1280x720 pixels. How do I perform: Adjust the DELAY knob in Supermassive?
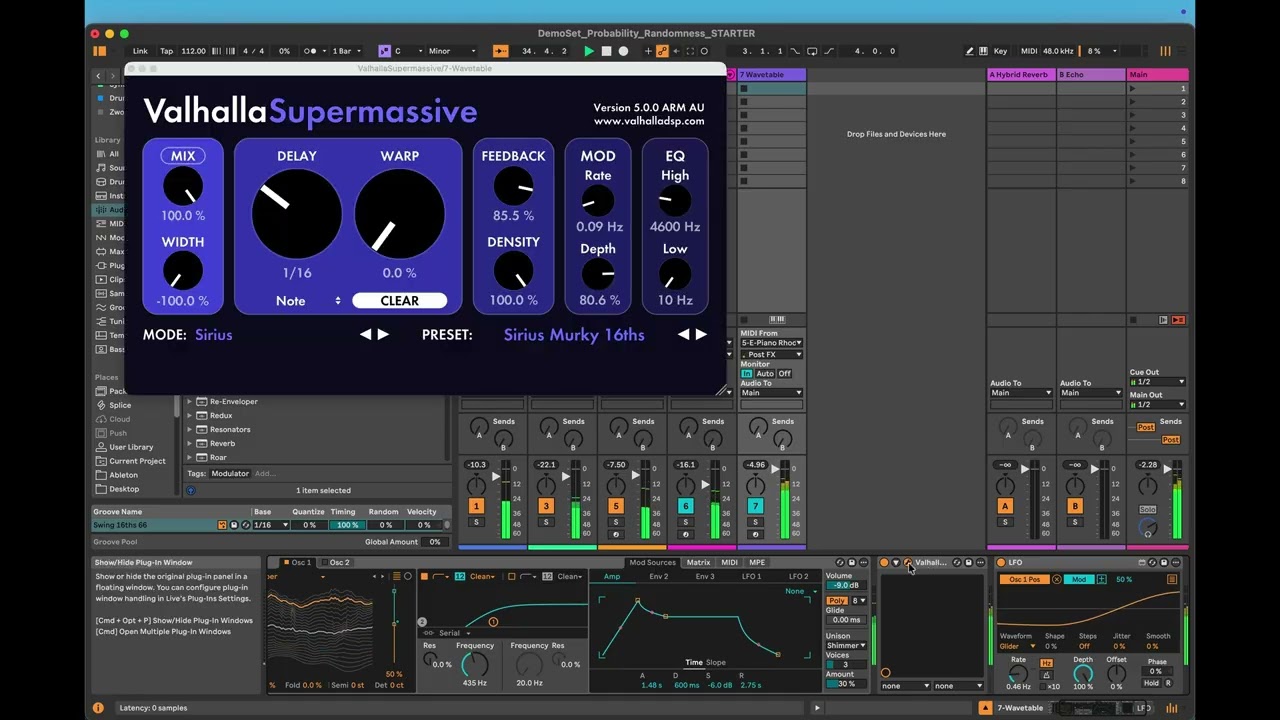click(x=296, y=215)
